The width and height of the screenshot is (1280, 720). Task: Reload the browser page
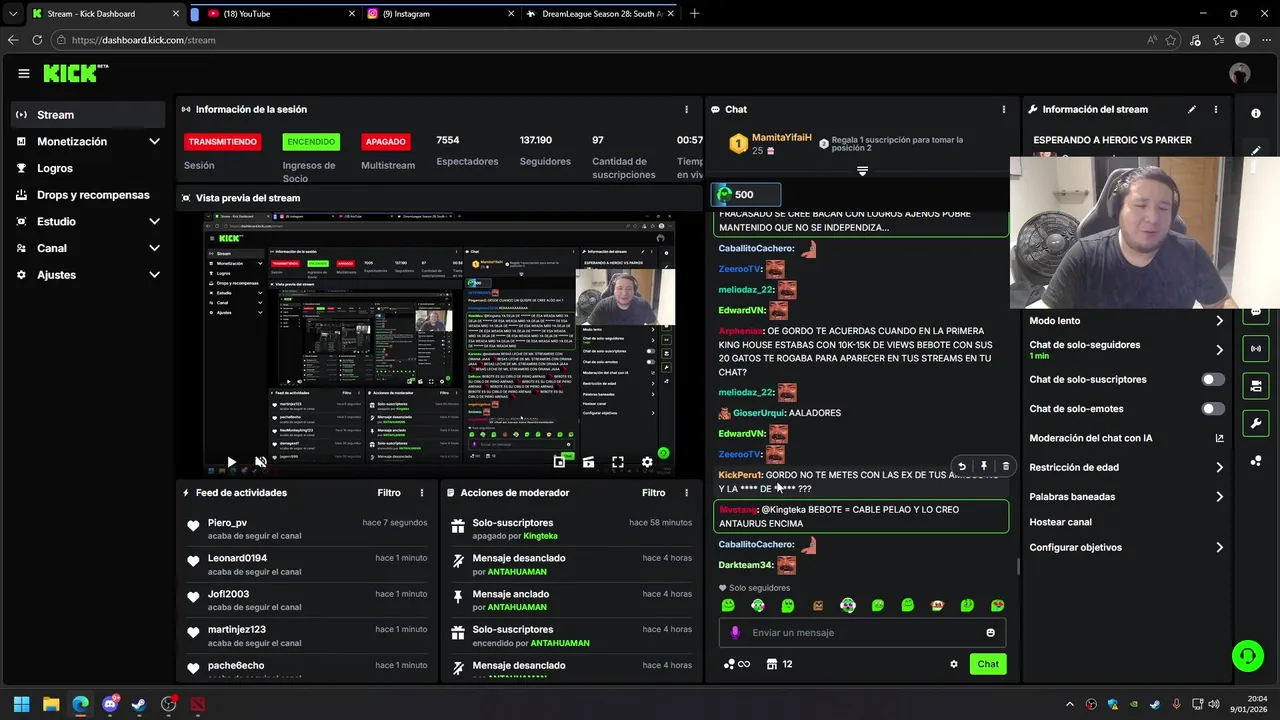click(37, 40)
